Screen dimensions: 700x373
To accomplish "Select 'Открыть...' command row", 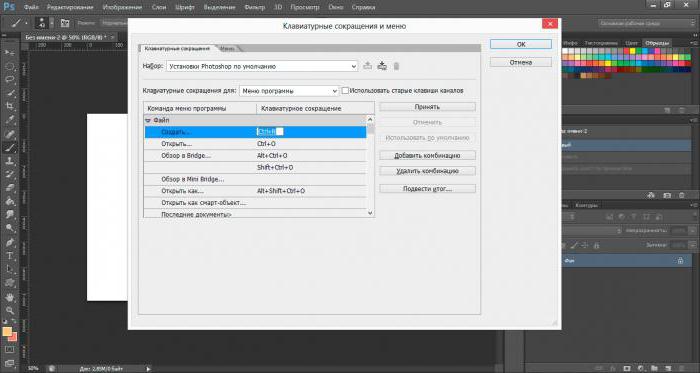I will coord(255,144).
